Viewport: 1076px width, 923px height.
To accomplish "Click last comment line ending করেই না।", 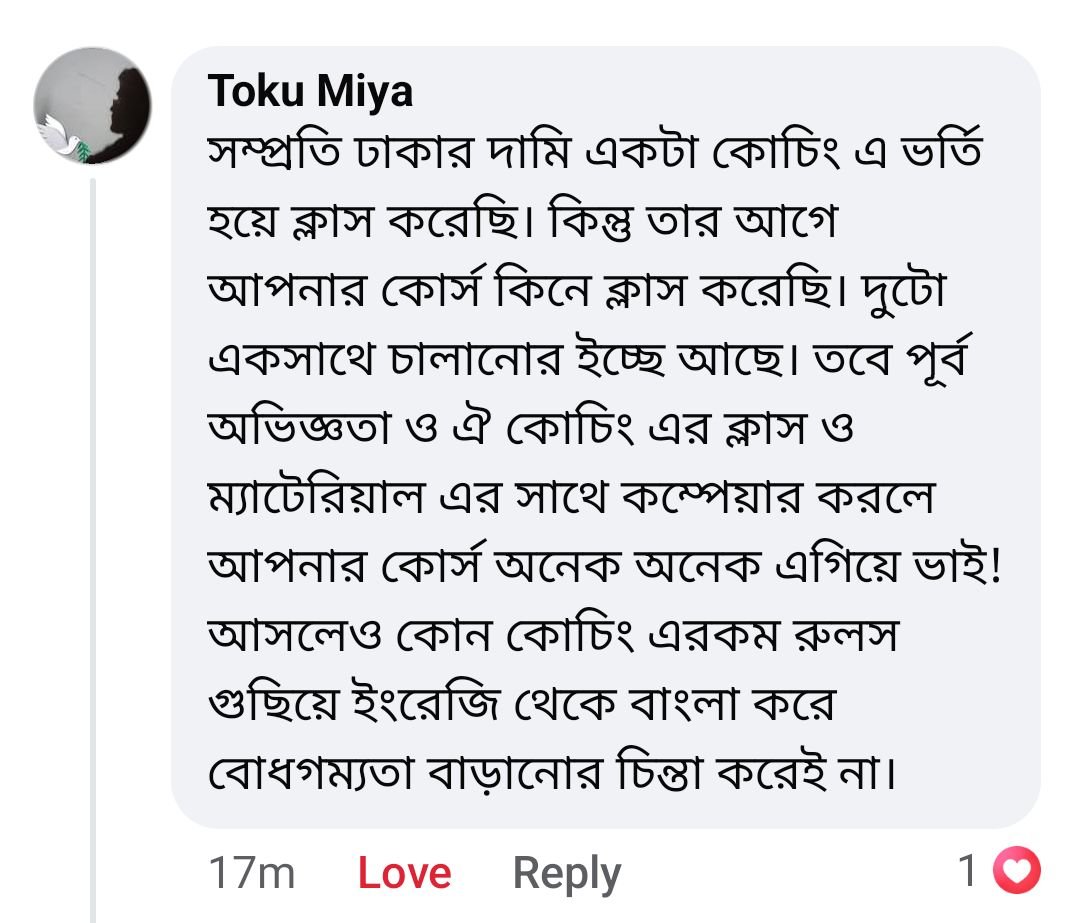I will point(550,771).
